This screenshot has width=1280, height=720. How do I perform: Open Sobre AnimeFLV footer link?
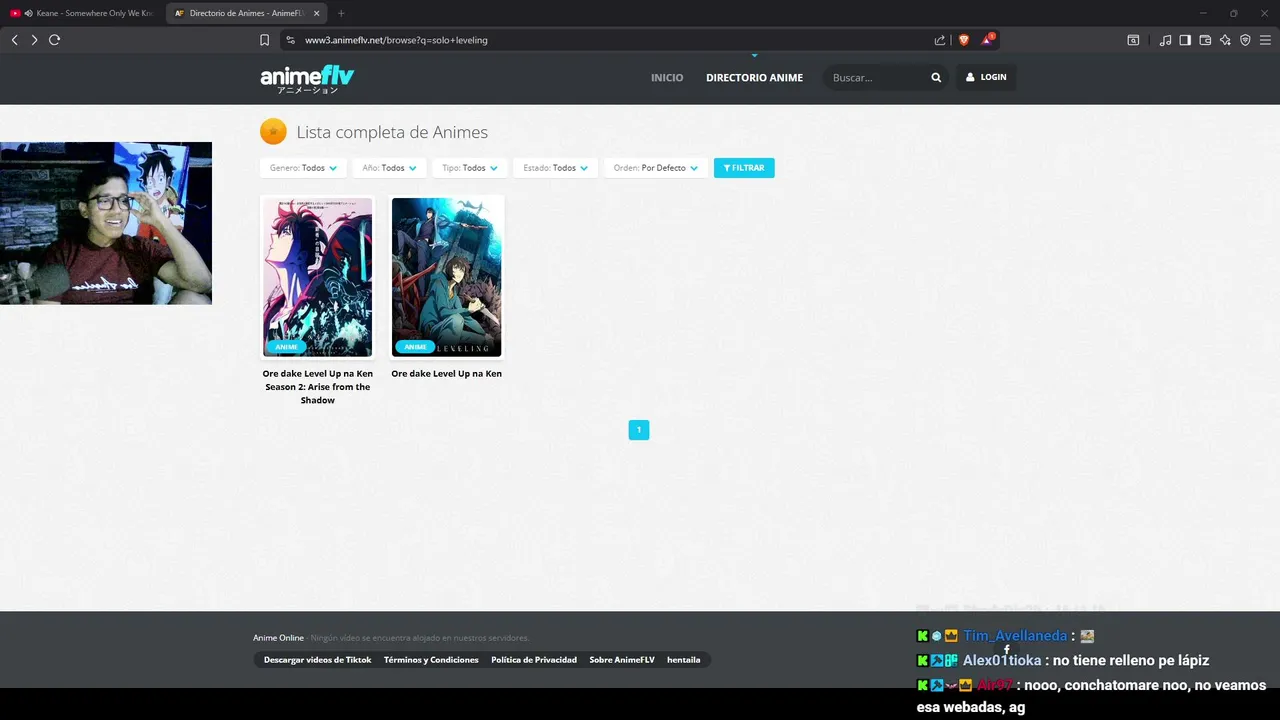tap(622, 660)
